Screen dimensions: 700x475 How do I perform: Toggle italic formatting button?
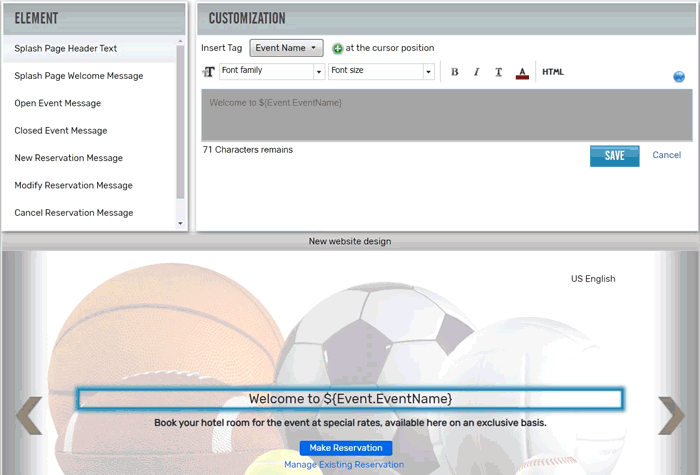click(476, 72)
